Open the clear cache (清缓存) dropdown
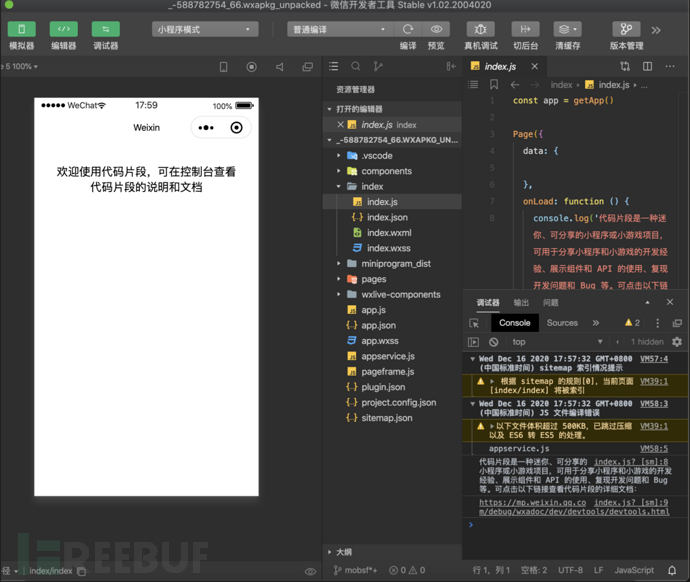Screen dimensions: 690x582 pyautogui.click(x=568, y=29)
